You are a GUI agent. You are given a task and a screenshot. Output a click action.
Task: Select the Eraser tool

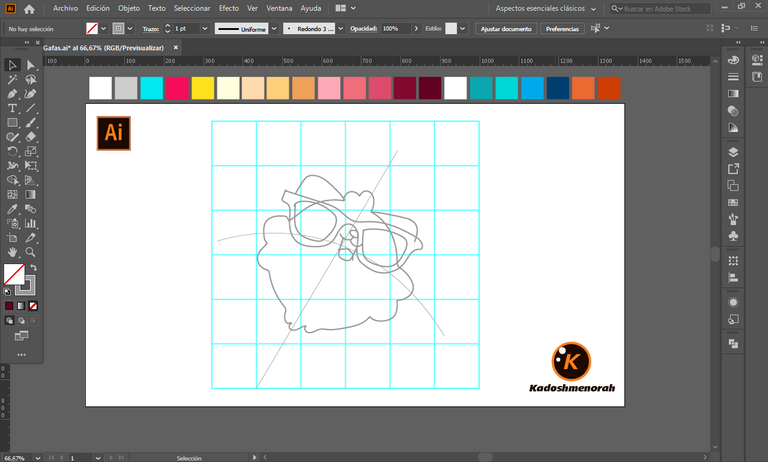point(30,137)
